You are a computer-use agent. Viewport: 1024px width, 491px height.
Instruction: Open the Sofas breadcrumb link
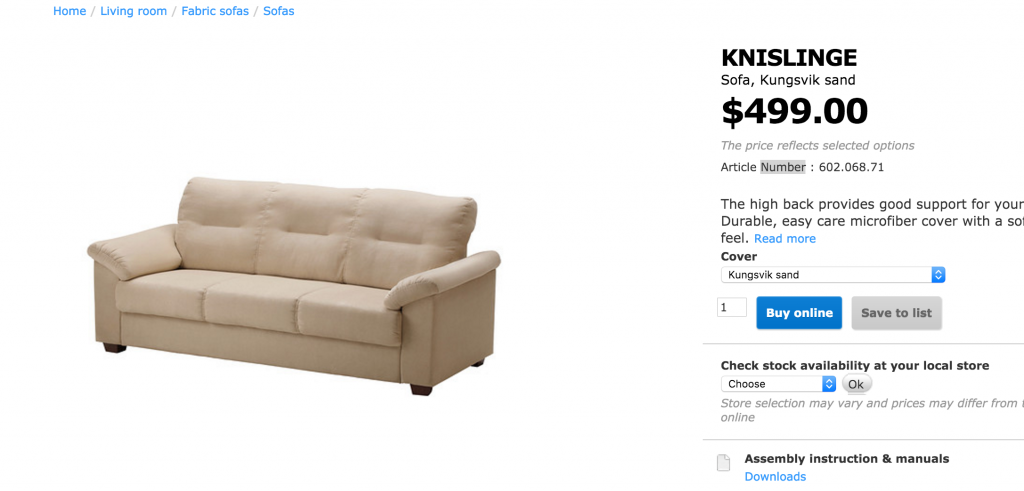point(279,11)
